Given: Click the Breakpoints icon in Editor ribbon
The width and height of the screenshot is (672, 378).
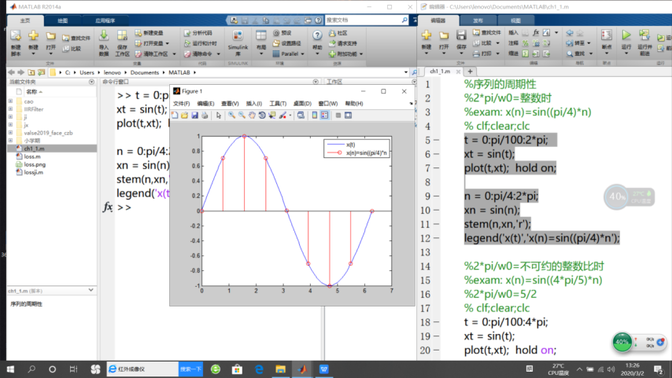Looking at the screenshot, I should pos(606,35).
